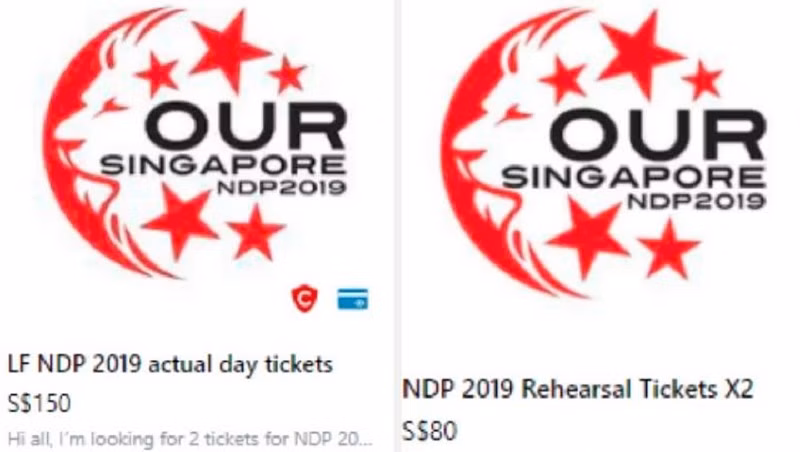Click the NDP2019 text in the left logo
The image size is (800, 452).
click(x=282, y=187)
